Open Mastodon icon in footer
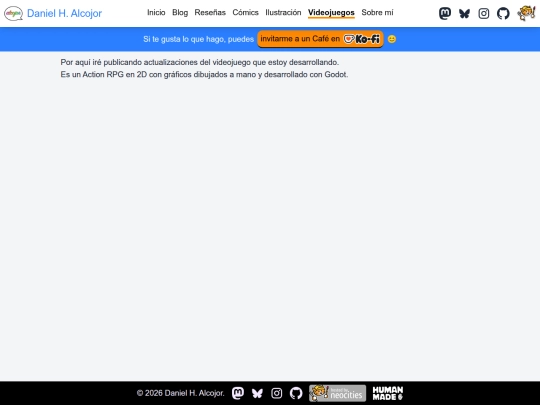Screen dimensions: 540x405 pyautogui.click(x=238, y=393)
